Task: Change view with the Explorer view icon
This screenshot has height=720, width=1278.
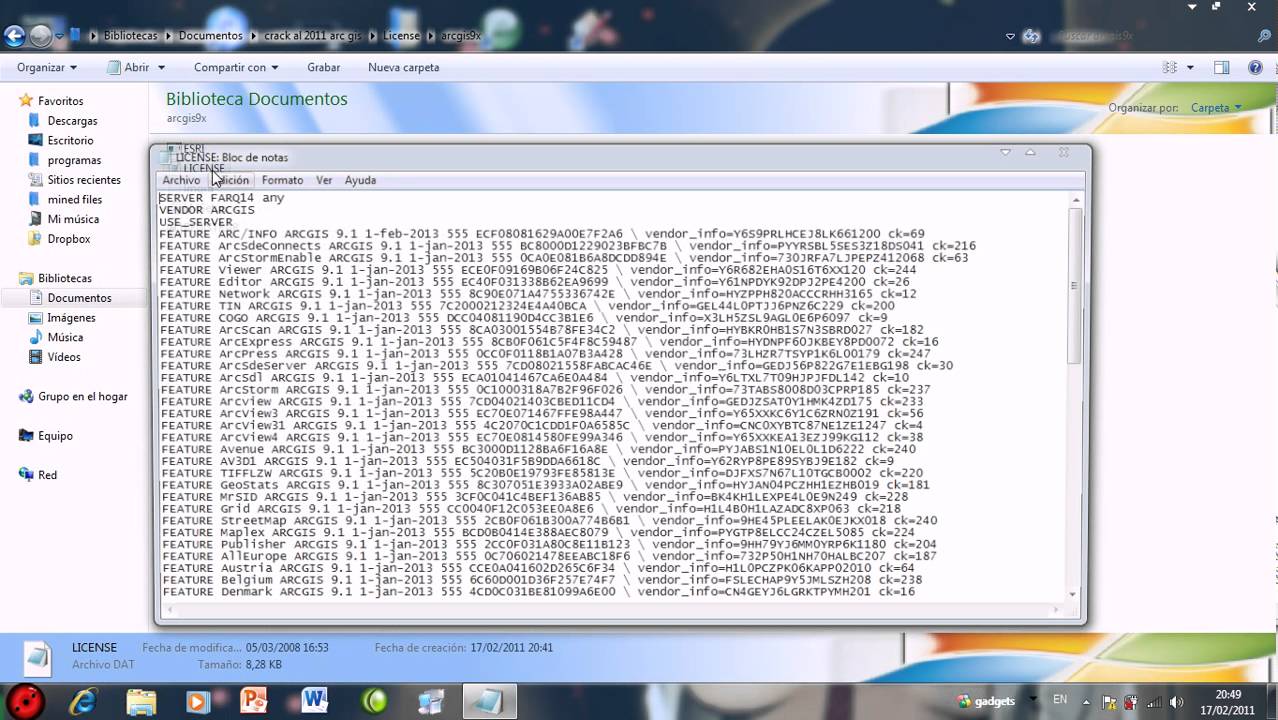Action: click(1170, 67)
